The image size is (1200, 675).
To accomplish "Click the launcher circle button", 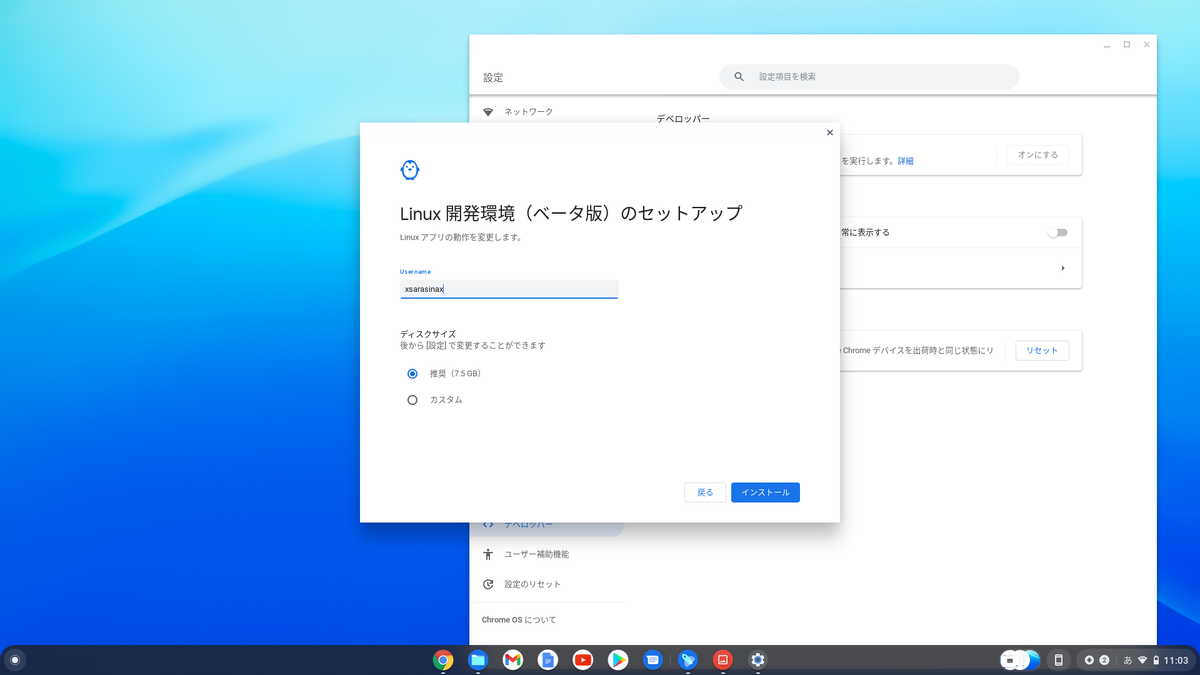I will tap(15, 660).
